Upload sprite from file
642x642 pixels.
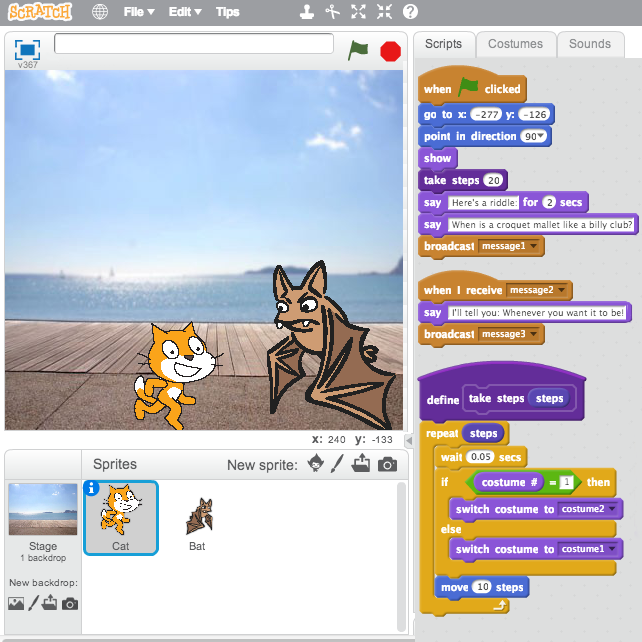(361, 464)
